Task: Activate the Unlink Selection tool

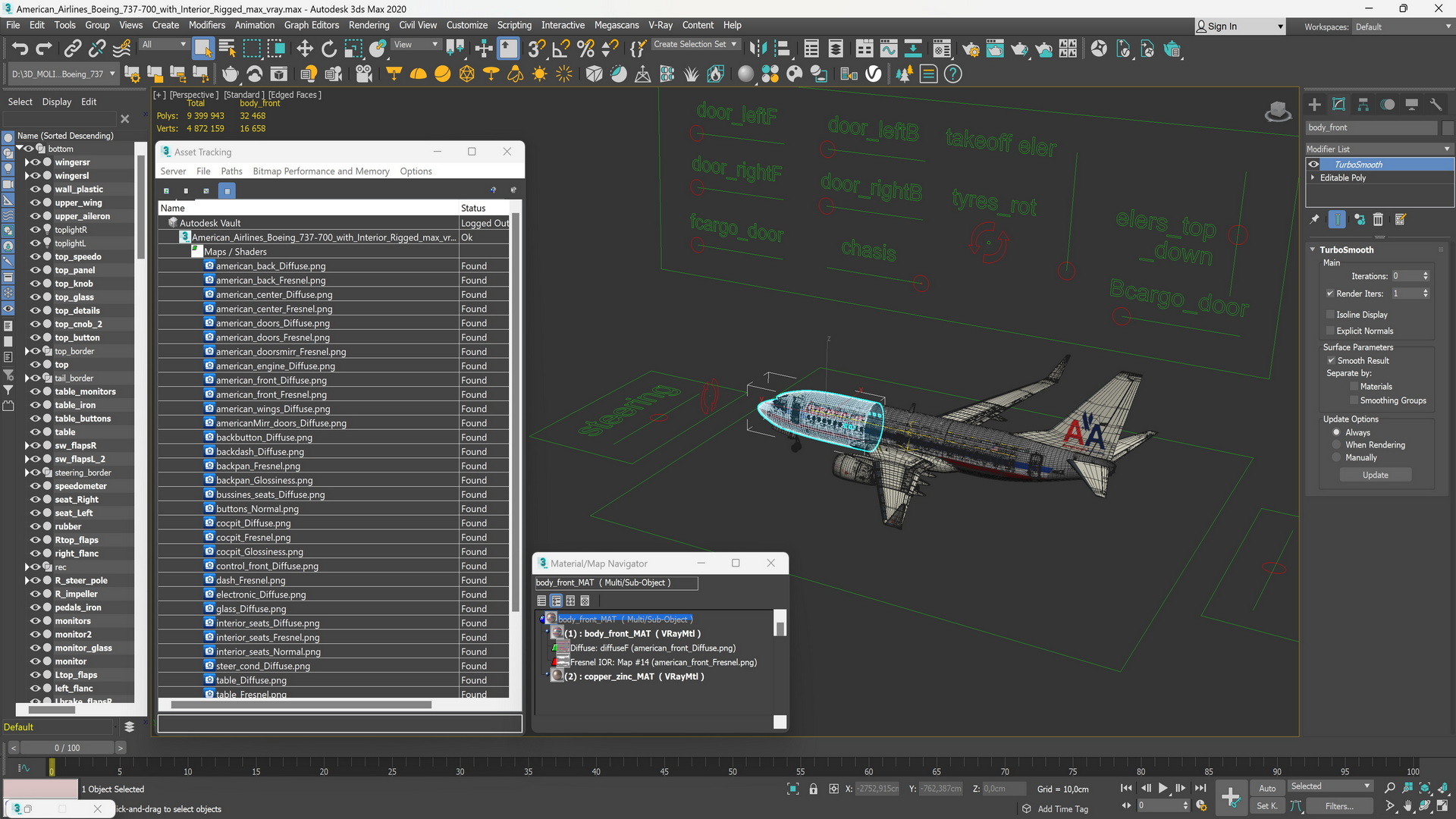Action: [x=96, y=49]
